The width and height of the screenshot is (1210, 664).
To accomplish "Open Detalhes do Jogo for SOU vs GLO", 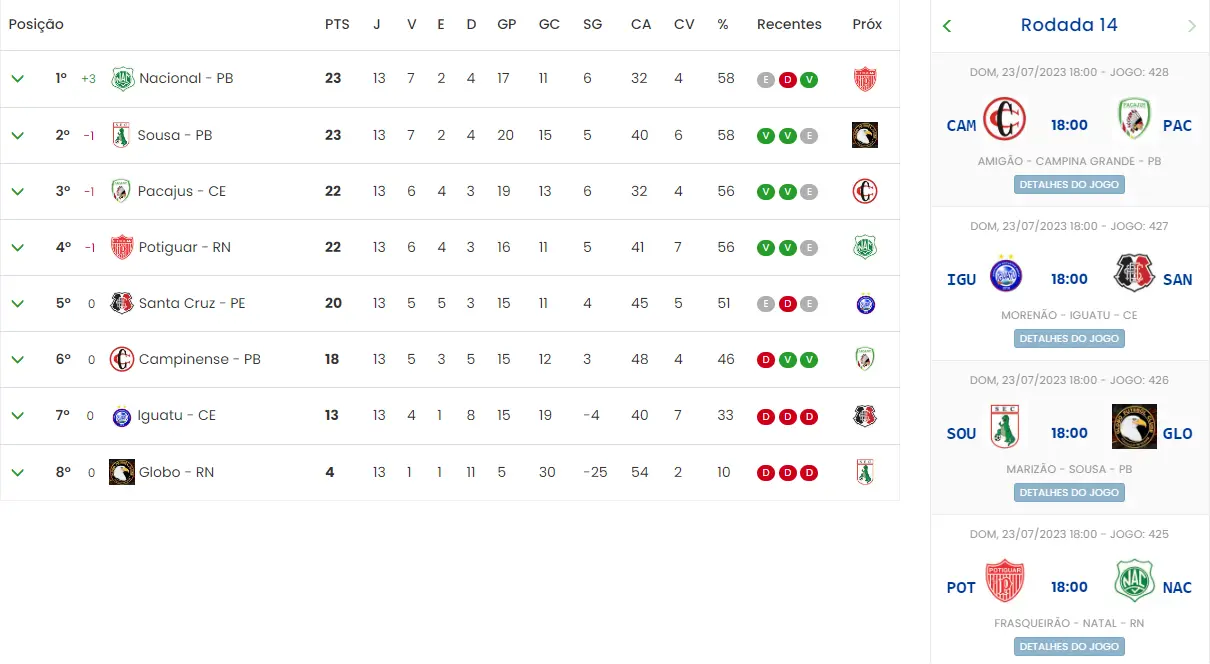I will click(x=1069, y=493).
